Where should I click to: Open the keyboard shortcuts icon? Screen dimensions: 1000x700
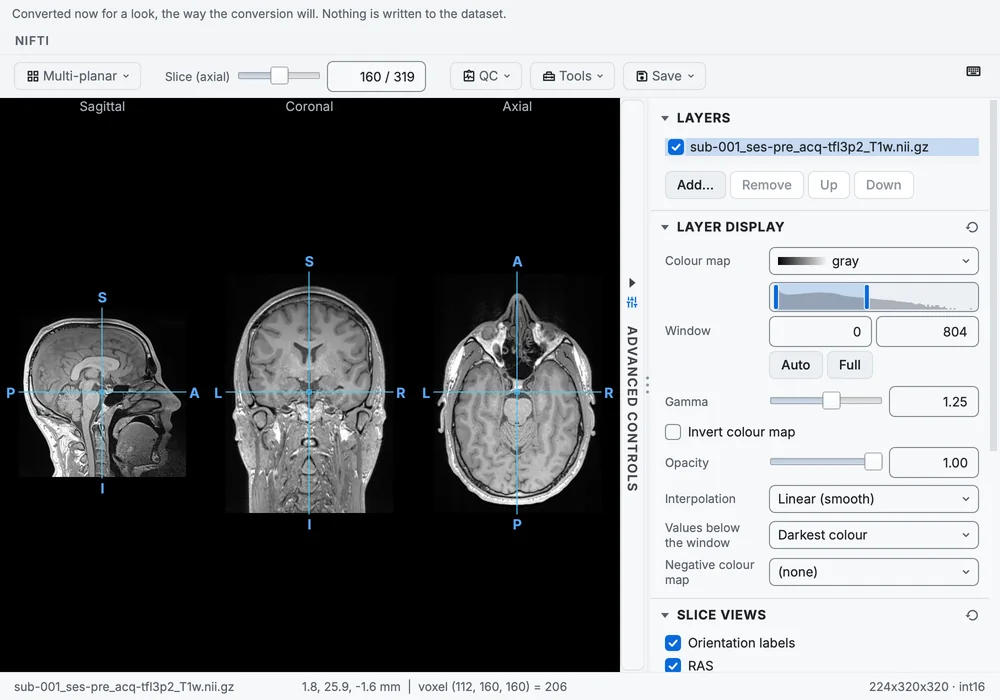(973, 71)
